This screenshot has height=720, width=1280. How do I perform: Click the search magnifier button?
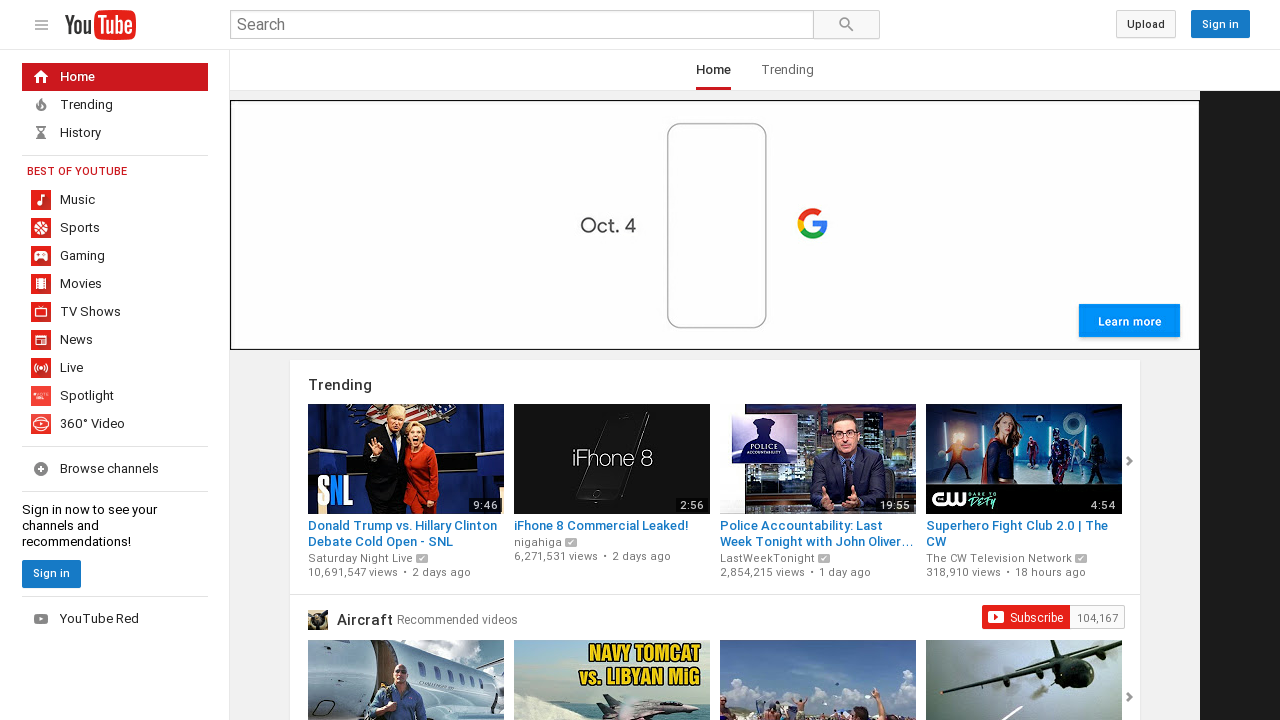pyautogui.click(x=846, y=25)
